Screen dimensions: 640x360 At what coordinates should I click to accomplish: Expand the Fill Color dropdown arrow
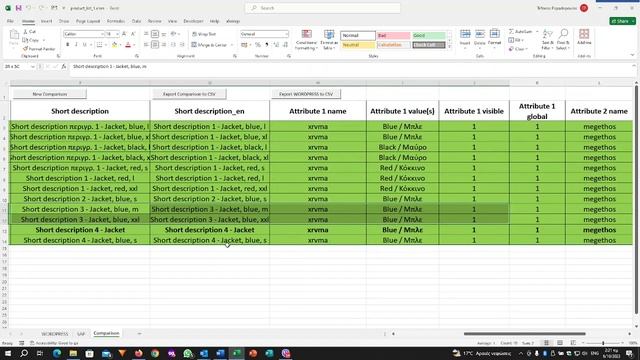click(x=121, y=45)
